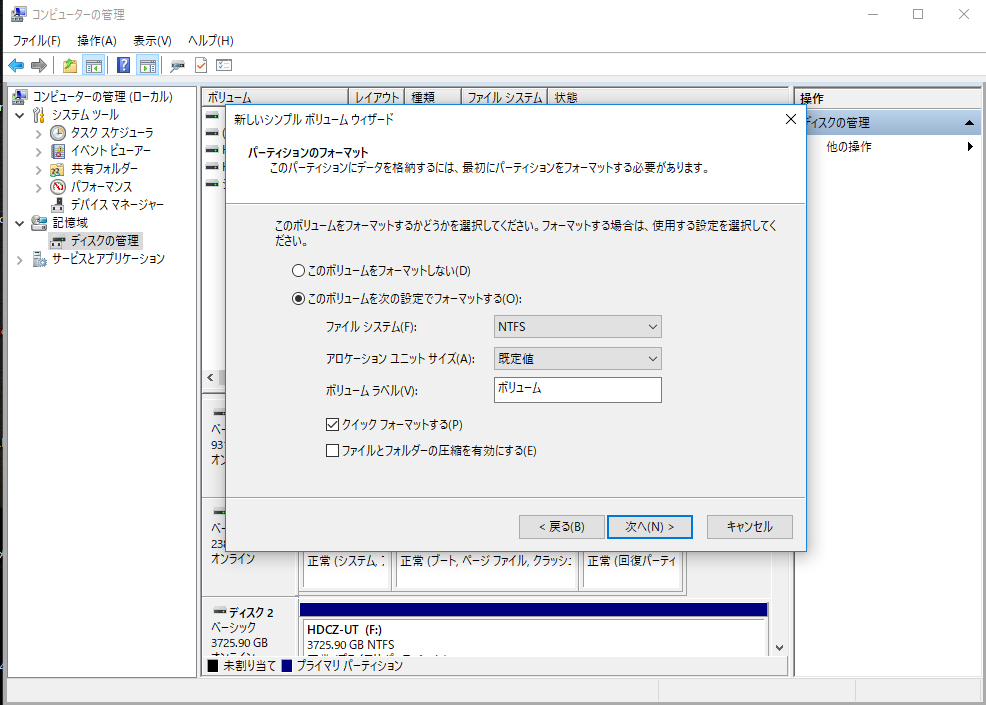Open the アロケーション ユニット サイズ dropdown
This screenshot has height=705, width=986.
click(x=577, y=358)
